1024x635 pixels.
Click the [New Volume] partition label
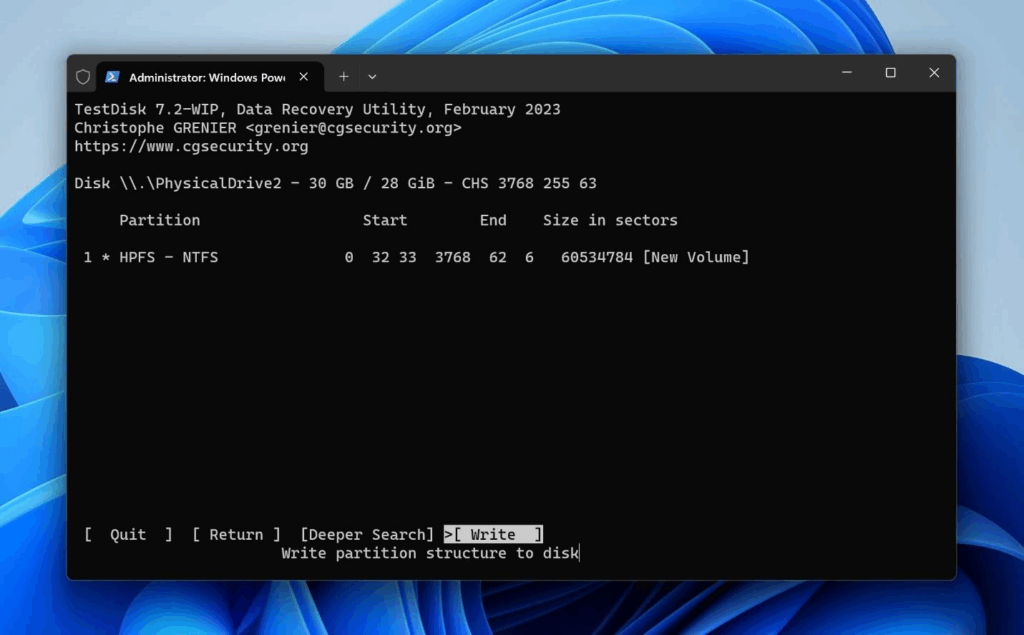coord(695,258)
